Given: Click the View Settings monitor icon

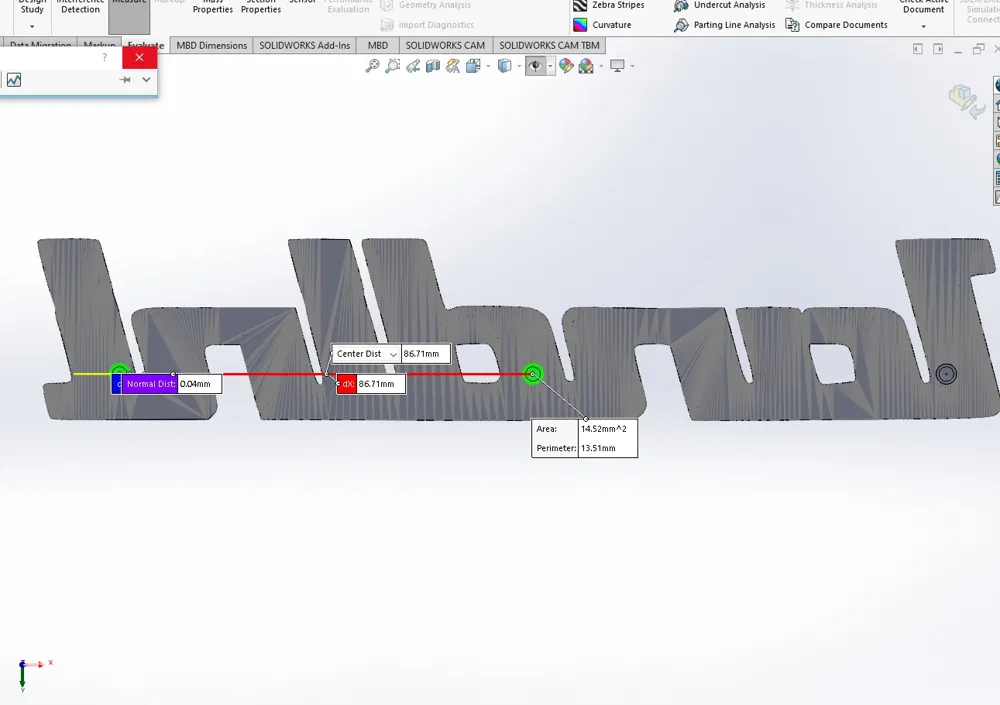Looking at the screenshot, I should pyautogui.click(x=617, y=66).
